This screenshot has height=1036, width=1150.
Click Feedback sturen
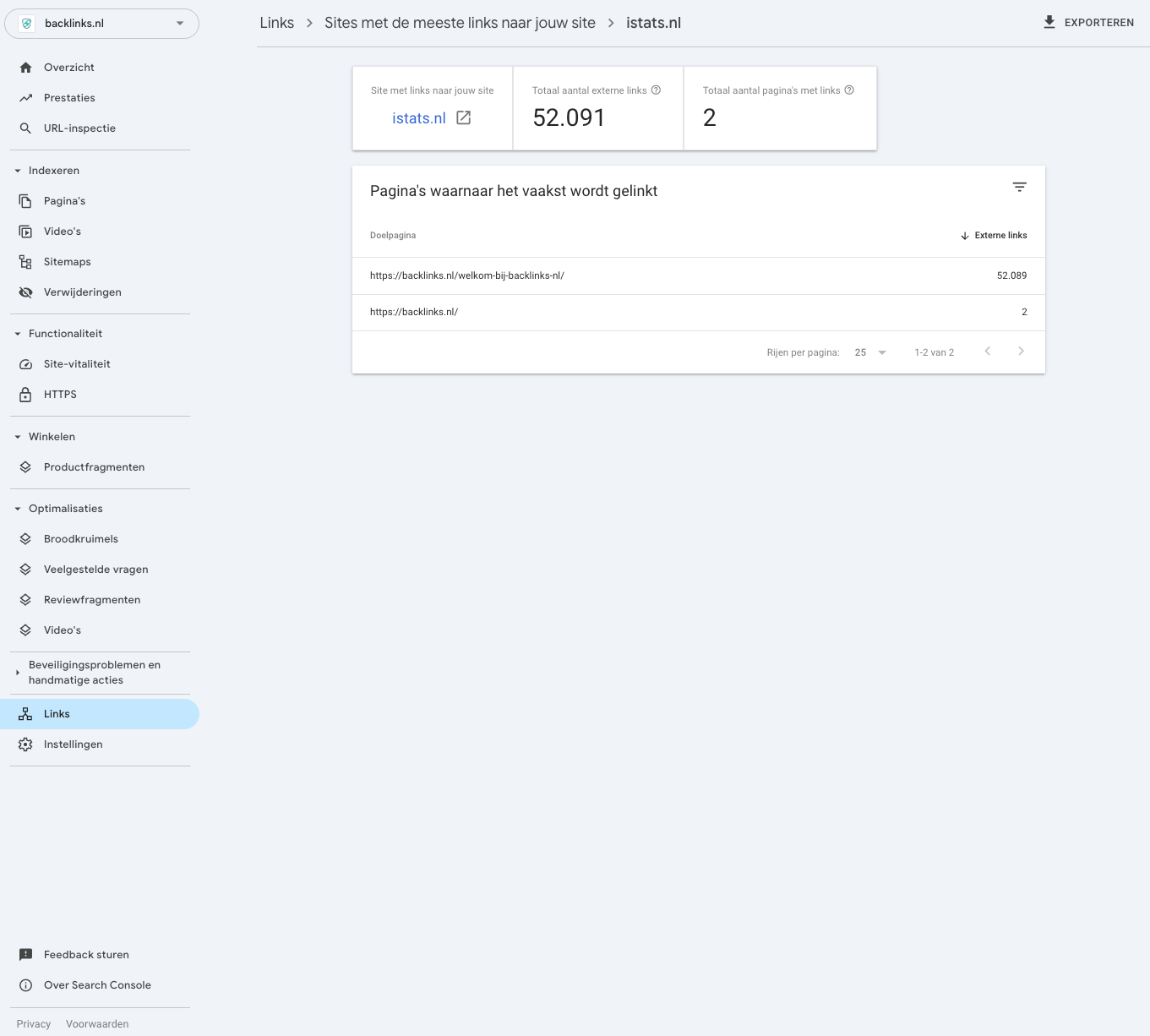click(85, 954)
